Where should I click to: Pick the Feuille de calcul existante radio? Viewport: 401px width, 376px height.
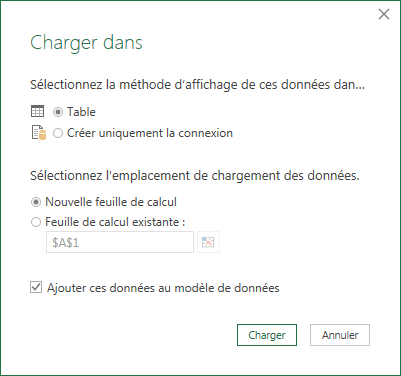(36, 222)
